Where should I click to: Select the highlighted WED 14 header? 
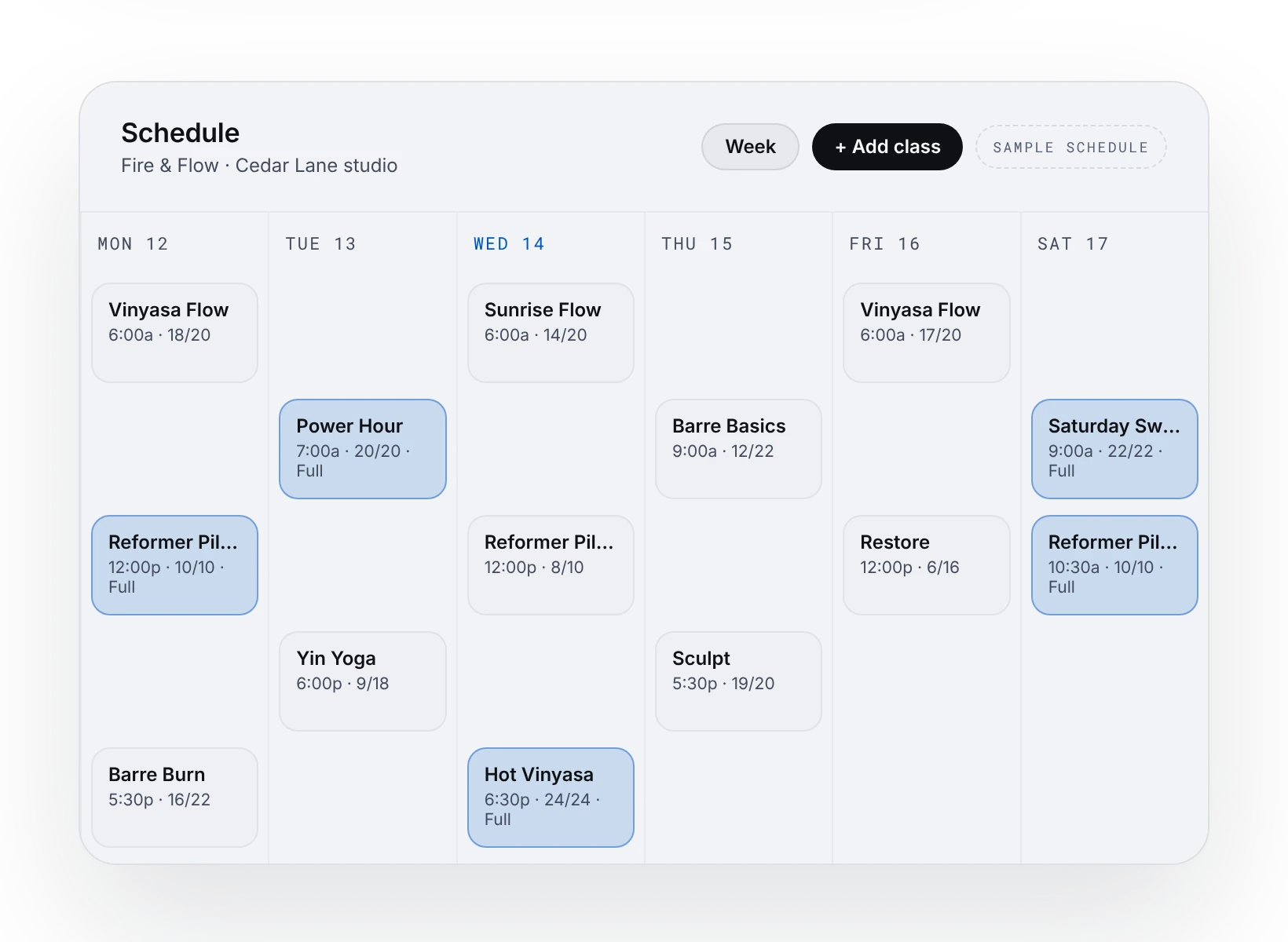(509, 244)
